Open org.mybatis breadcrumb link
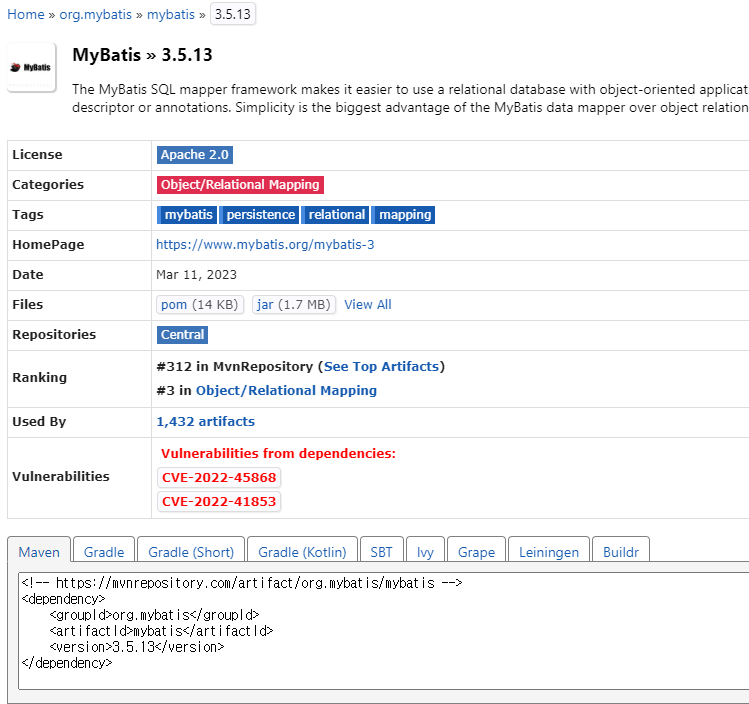Screen dimensions: 749x704 pos(96,14)
